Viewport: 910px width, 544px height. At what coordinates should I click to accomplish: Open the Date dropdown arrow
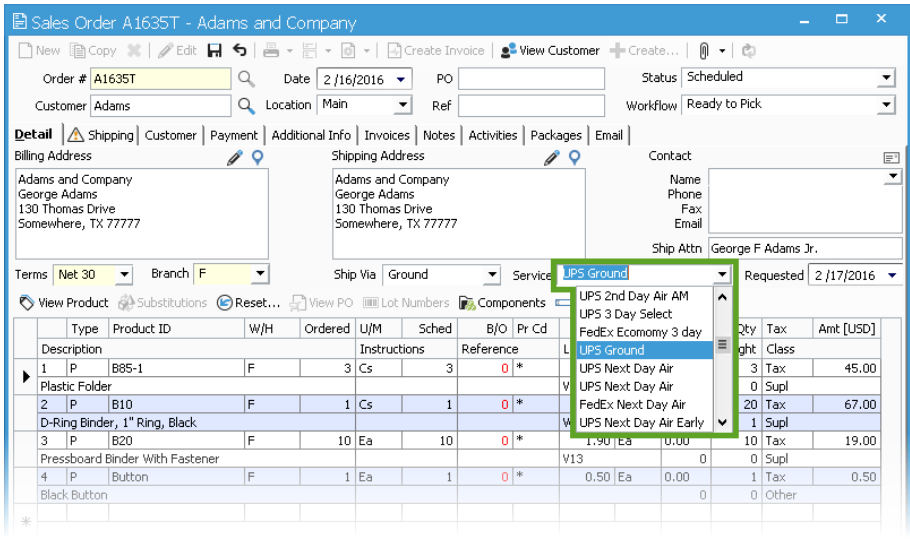(401, 80)
